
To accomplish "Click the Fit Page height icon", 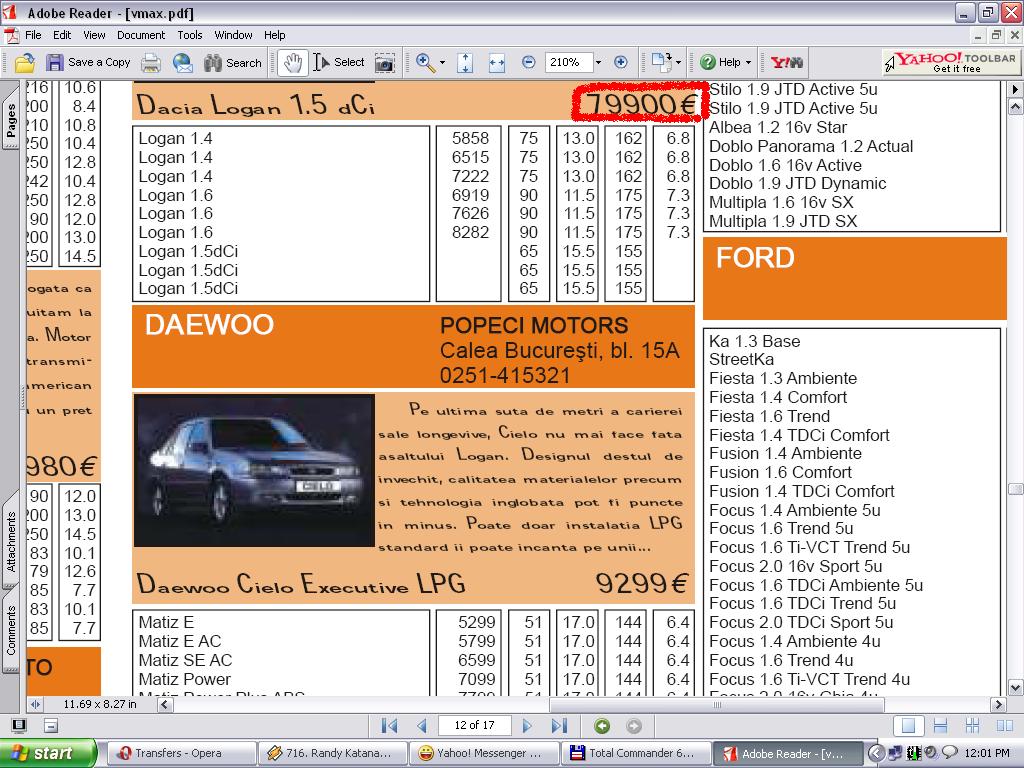I will 465,62.
